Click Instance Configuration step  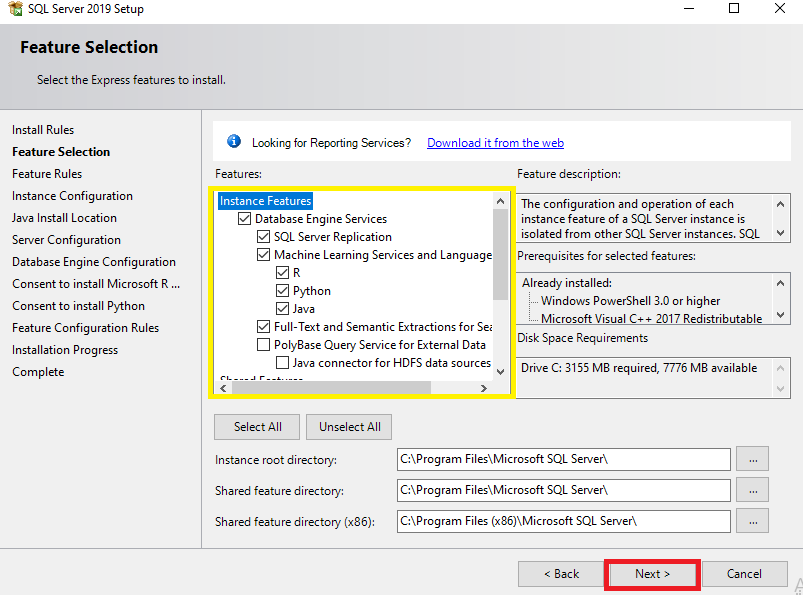click(x=72, y=196)
